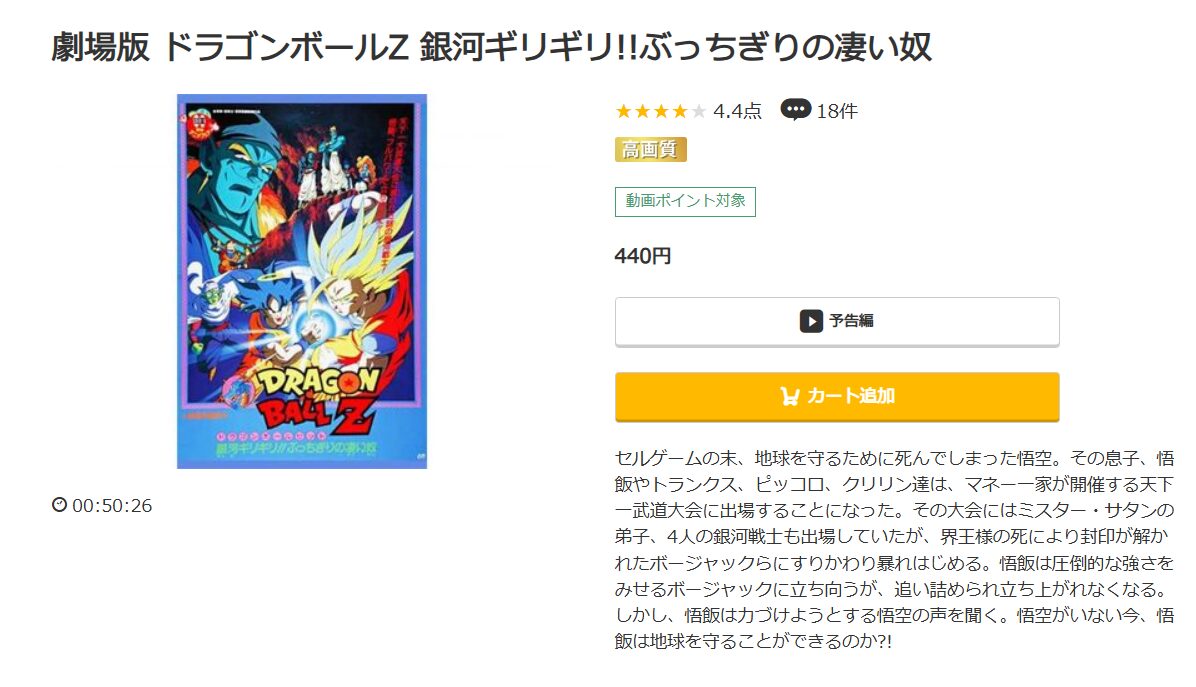Image resolution: width=1196 pixels, height=687 pixels.
Task: Click the 00:50:26 runtime label
Action: 112,506
